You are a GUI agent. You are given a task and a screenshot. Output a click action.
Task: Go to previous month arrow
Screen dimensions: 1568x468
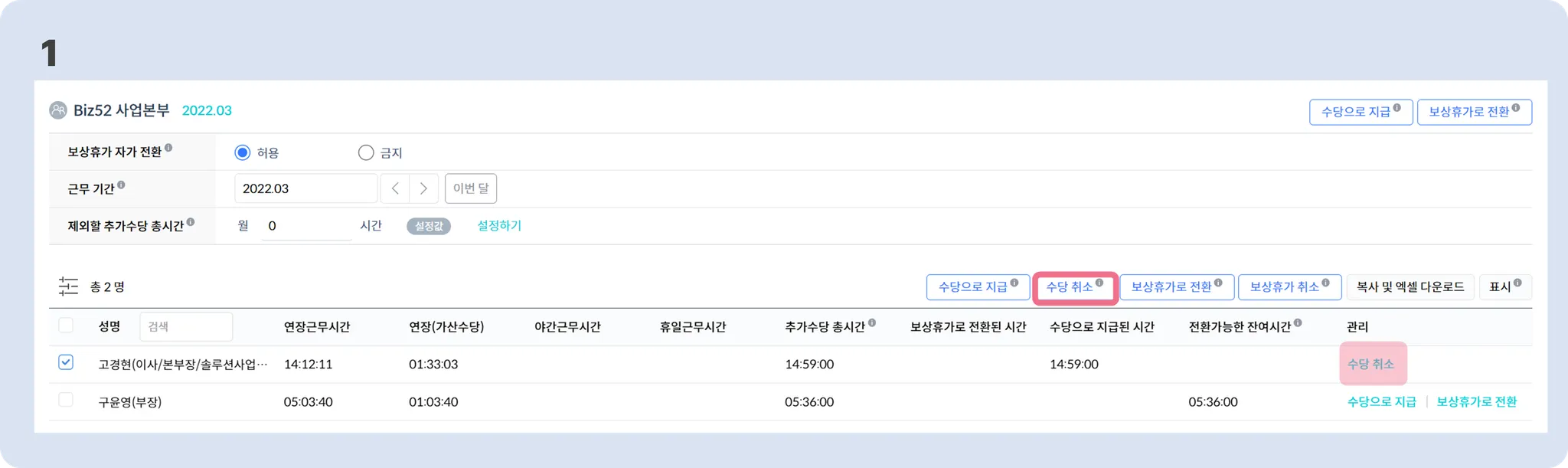click(x=395, y=188)
